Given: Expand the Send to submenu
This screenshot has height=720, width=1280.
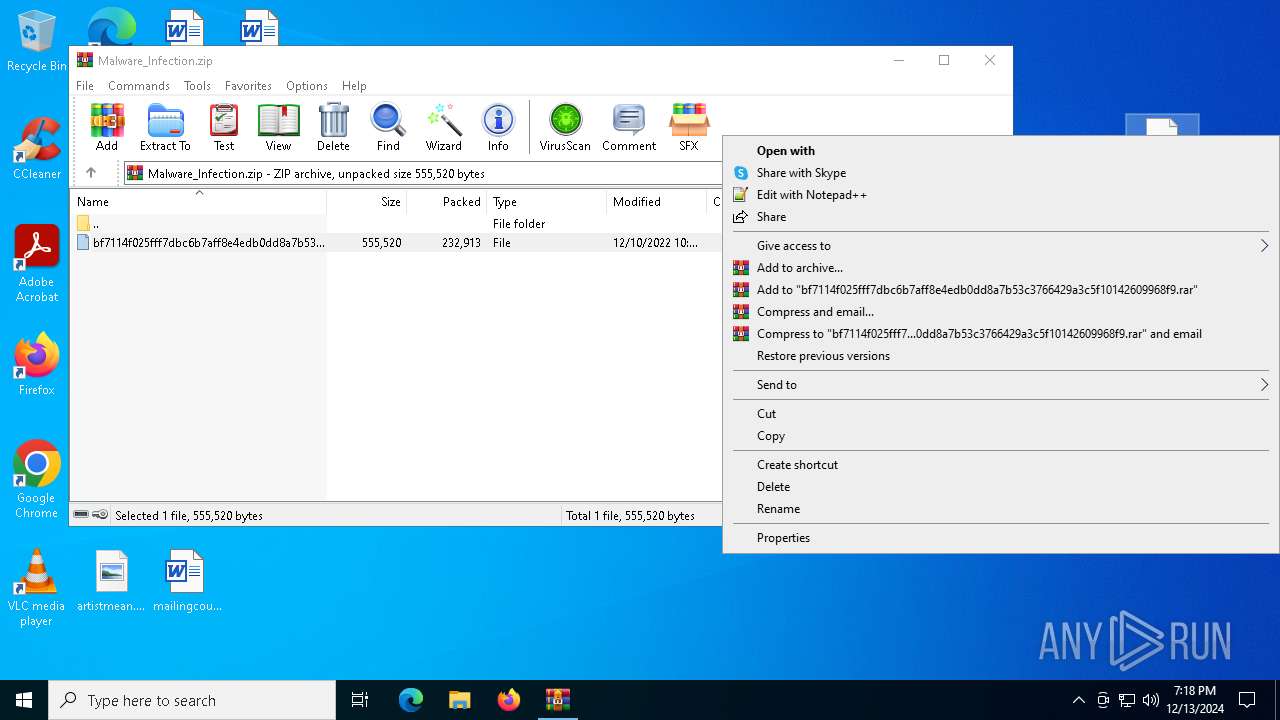Looking at the screenshot, I should point(1000,385).
